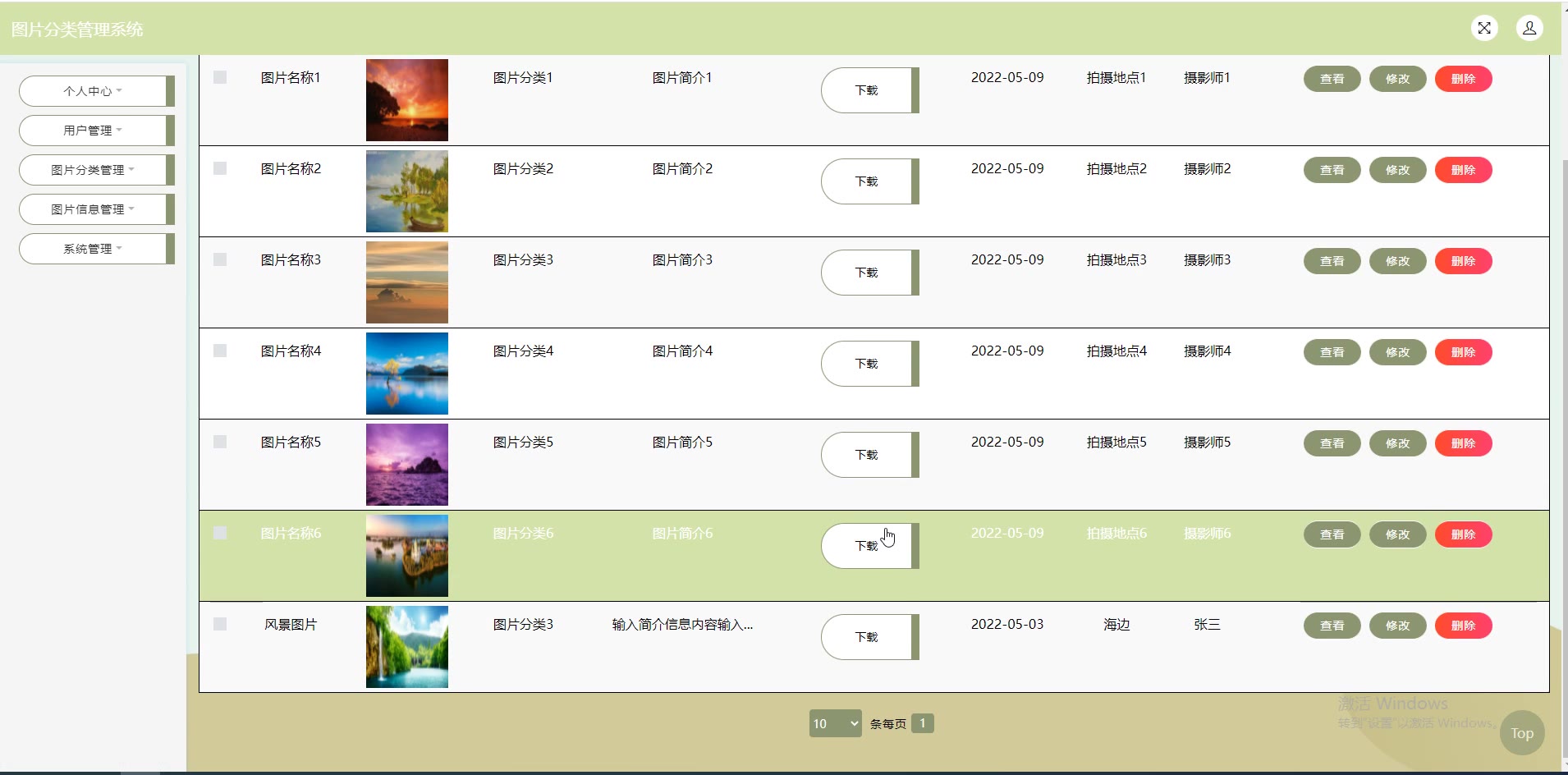1568x775 pixels.
Task: Expand the 用户管理 sidebar menu
Action: point(97,131)
